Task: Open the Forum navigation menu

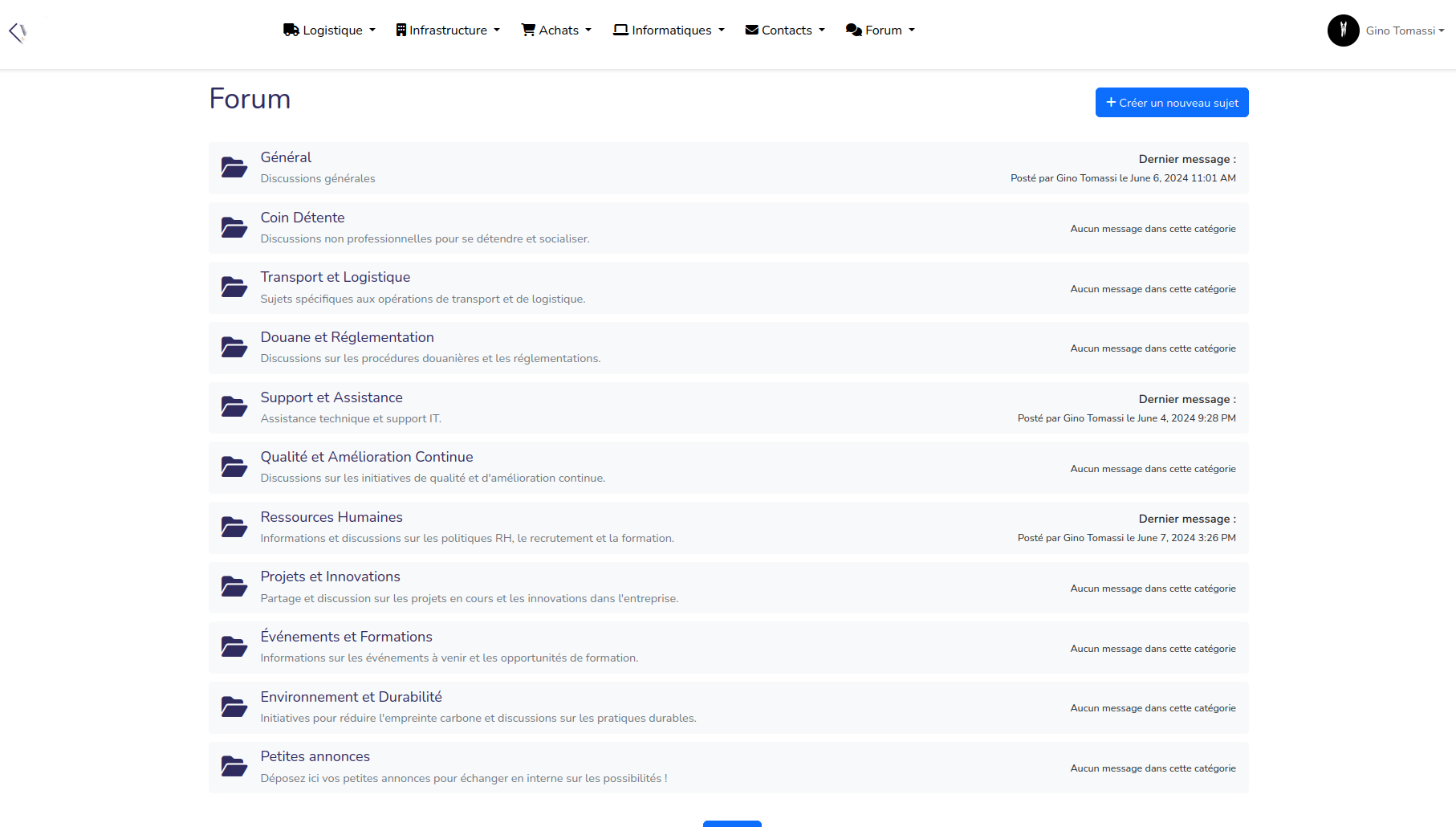Action: click(x=880, y=31)
